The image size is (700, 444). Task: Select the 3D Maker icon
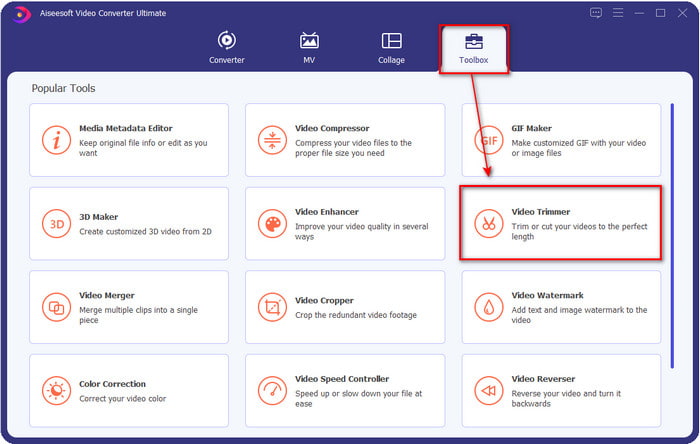coord(58,223)
